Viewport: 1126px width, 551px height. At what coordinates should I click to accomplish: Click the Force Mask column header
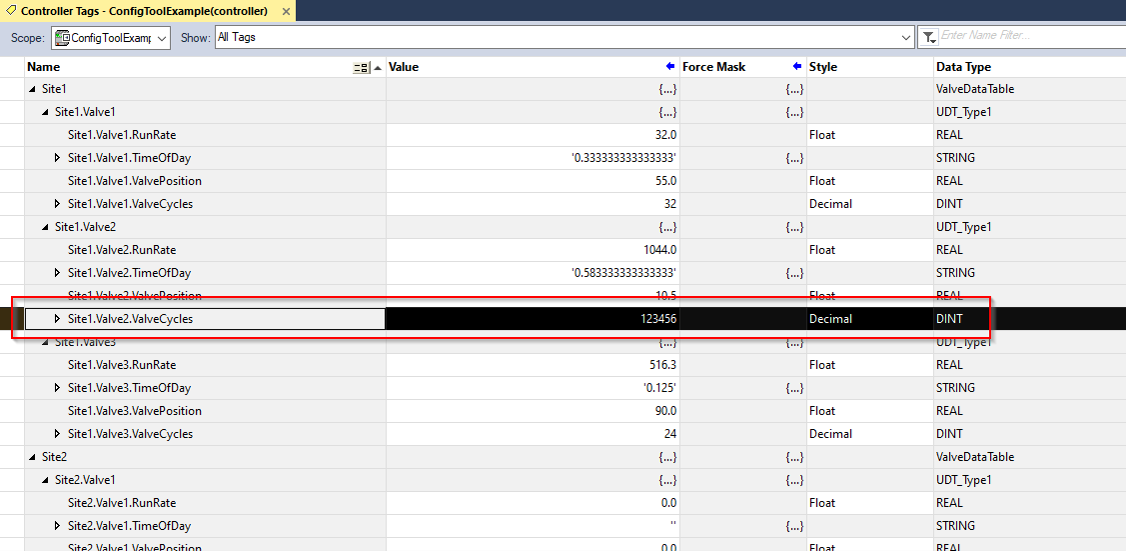[x=714, y=67]
